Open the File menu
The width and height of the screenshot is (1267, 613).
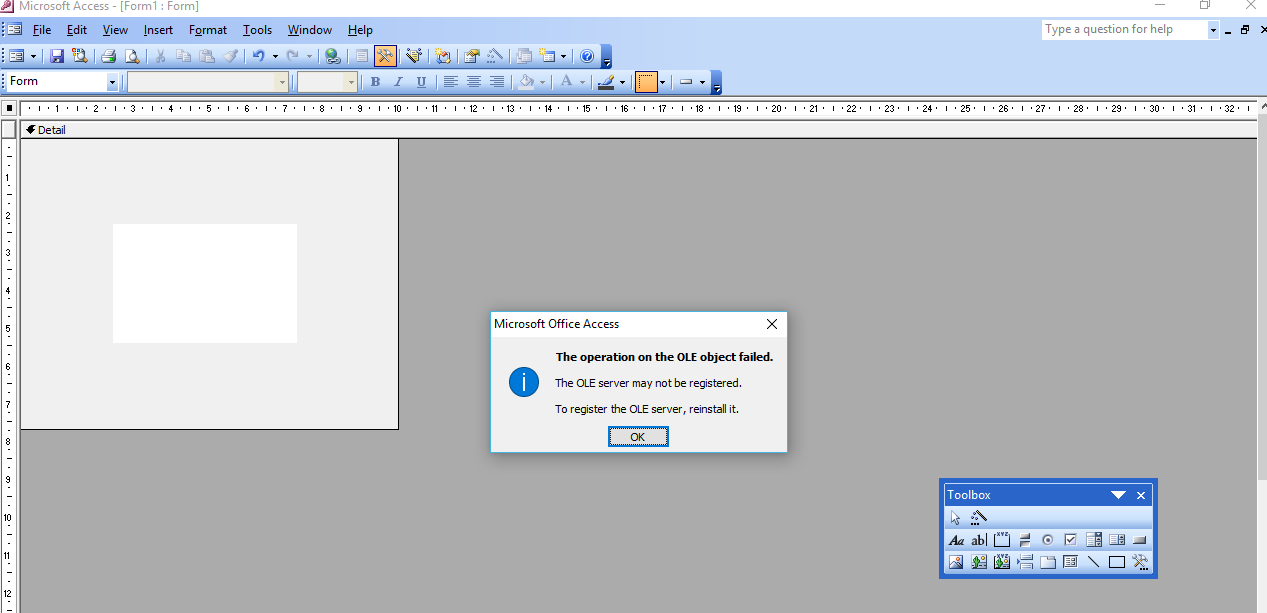(x=42, y=30)
